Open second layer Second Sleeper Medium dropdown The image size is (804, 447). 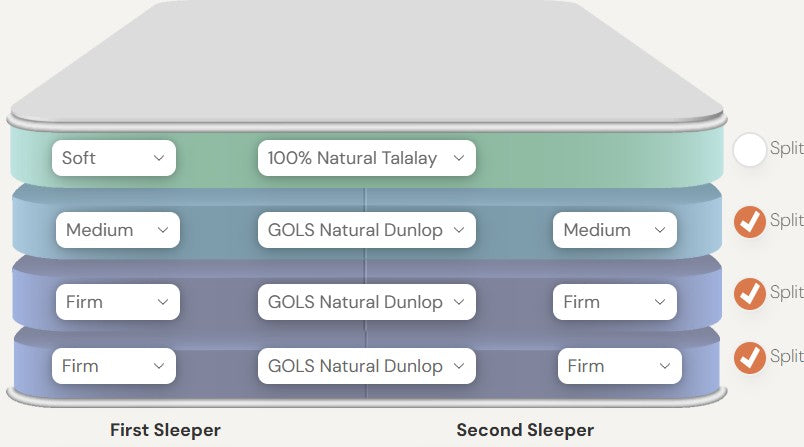[614, 230]
